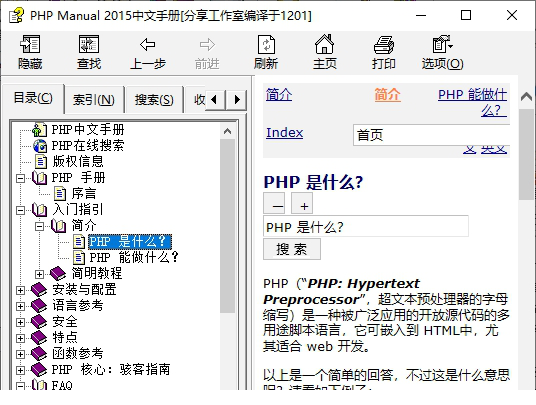Open the 主页 (Home) house icon
536x405 pixels.
tap(324, 44)
